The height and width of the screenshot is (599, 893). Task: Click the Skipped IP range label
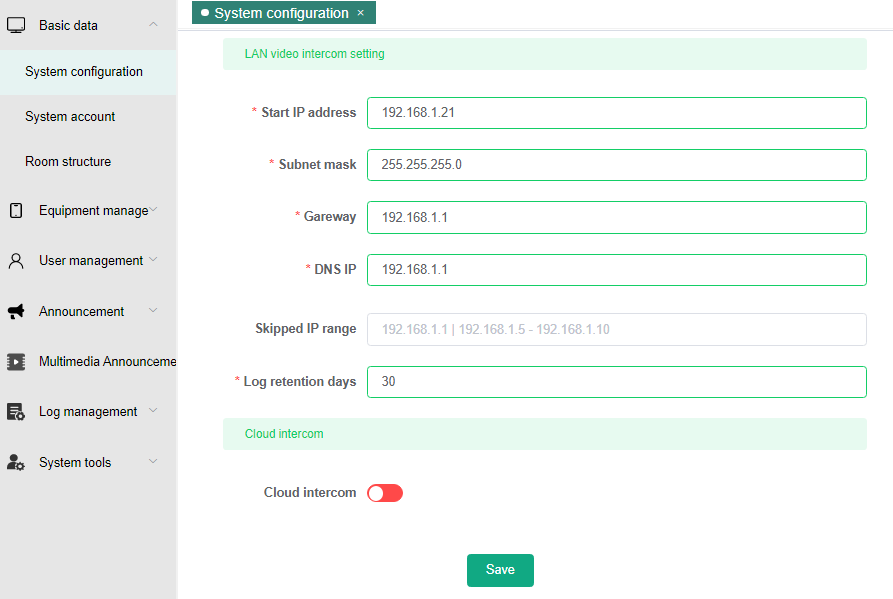point(306,329)
